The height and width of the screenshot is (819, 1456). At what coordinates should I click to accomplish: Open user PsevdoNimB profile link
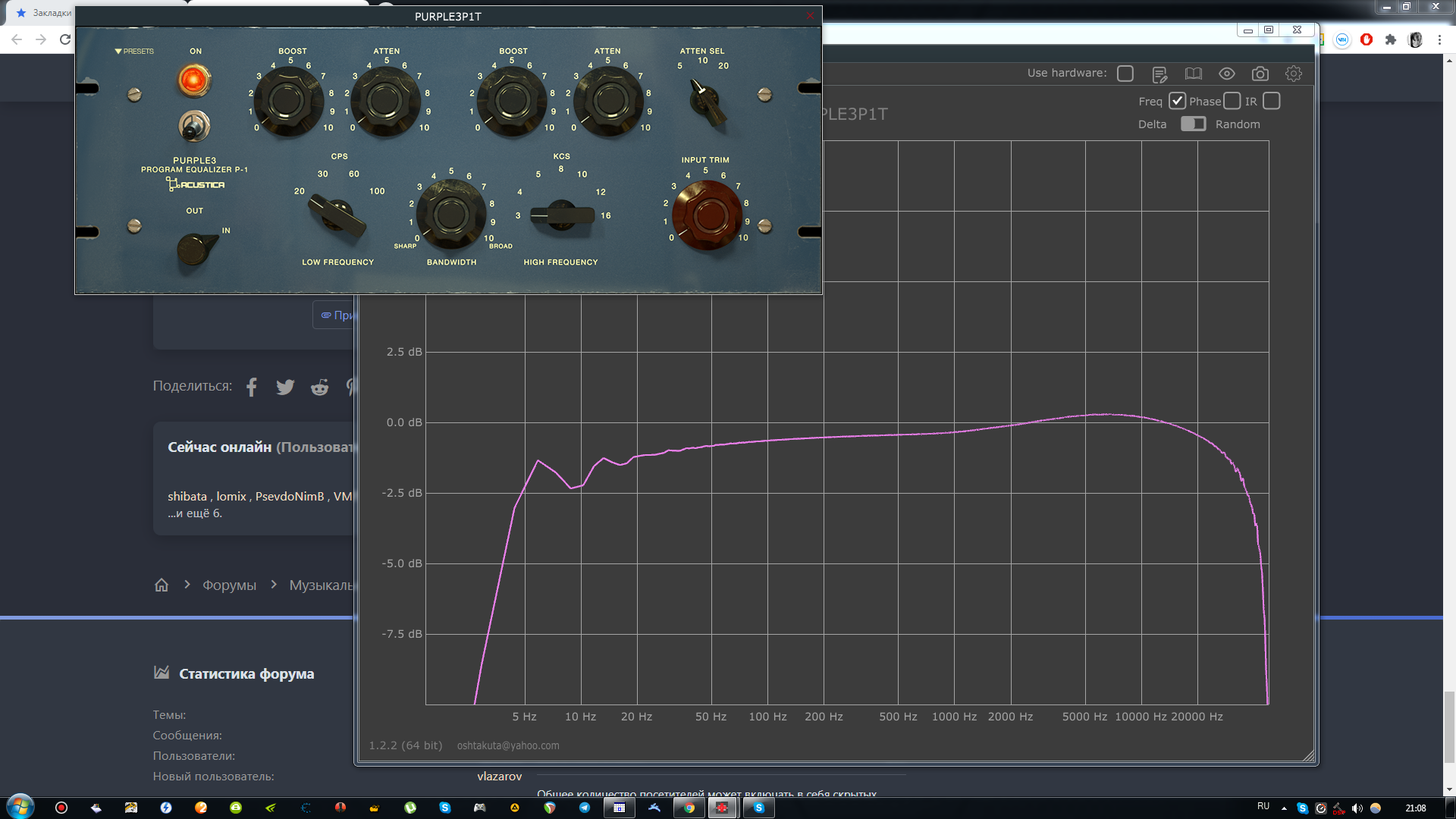click(x=290, y=496)
